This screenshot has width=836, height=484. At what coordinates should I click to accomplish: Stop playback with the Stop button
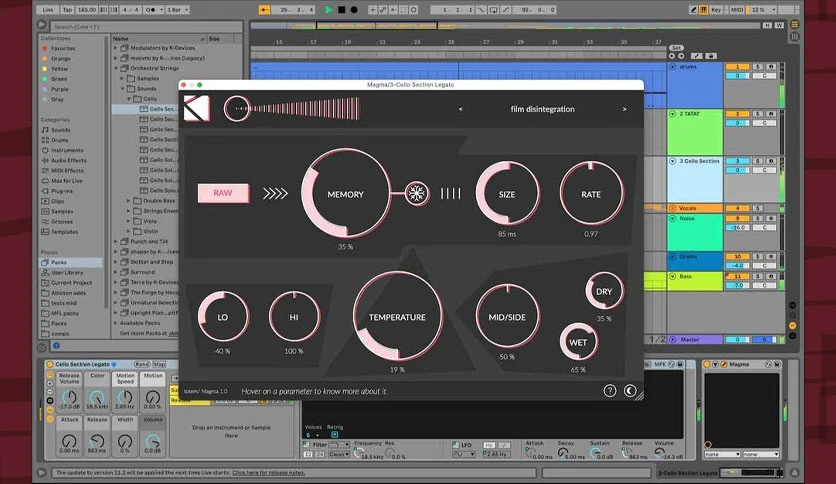341,10
